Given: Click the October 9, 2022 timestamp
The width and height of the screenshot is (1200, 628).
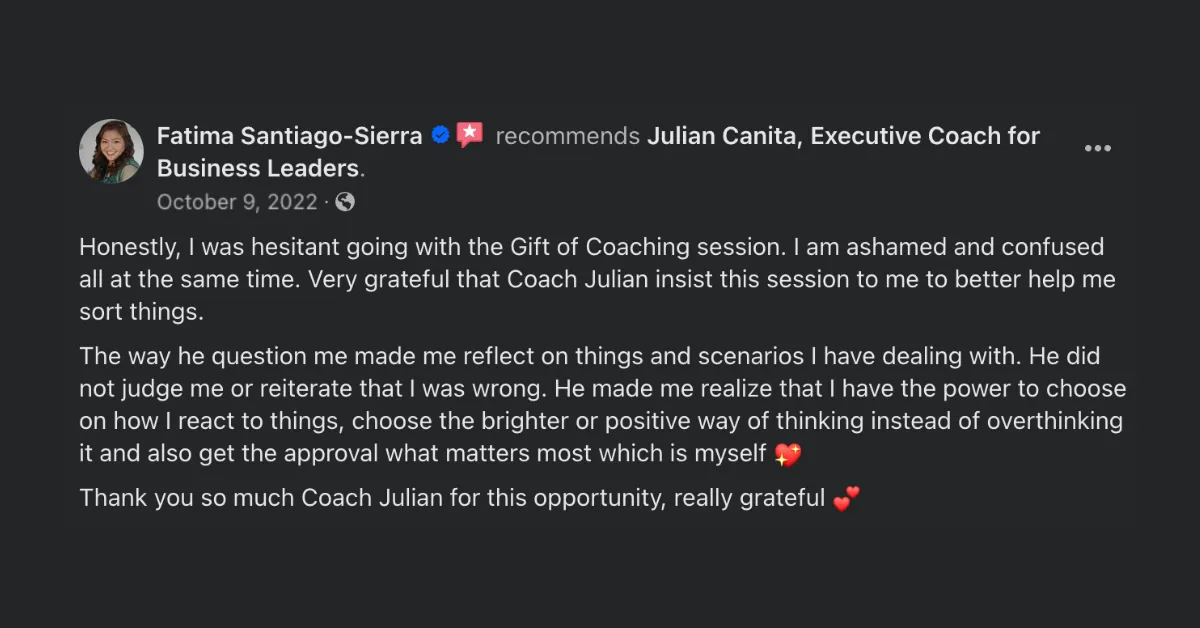Looking at the screenshot, I should tap(237, 202).
